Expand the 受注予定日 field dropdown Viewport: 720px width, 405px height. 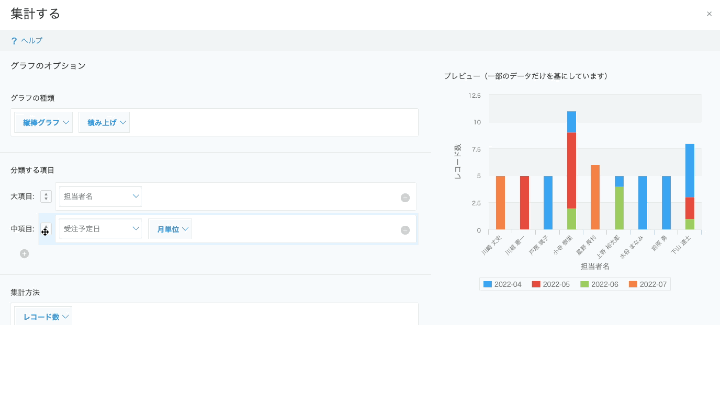100,229
